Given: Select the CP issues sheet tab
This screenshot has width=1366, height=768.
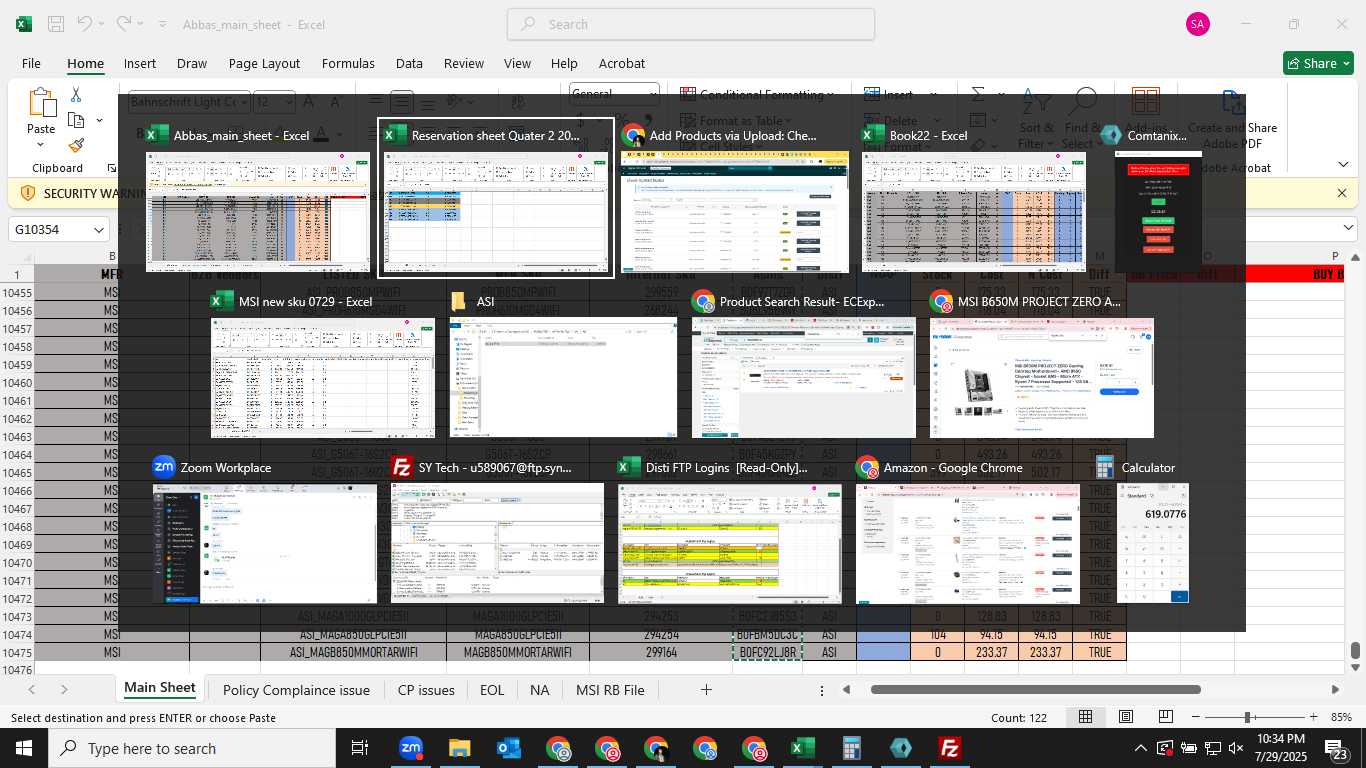Looking at the screenshot, I should [426, 690].
